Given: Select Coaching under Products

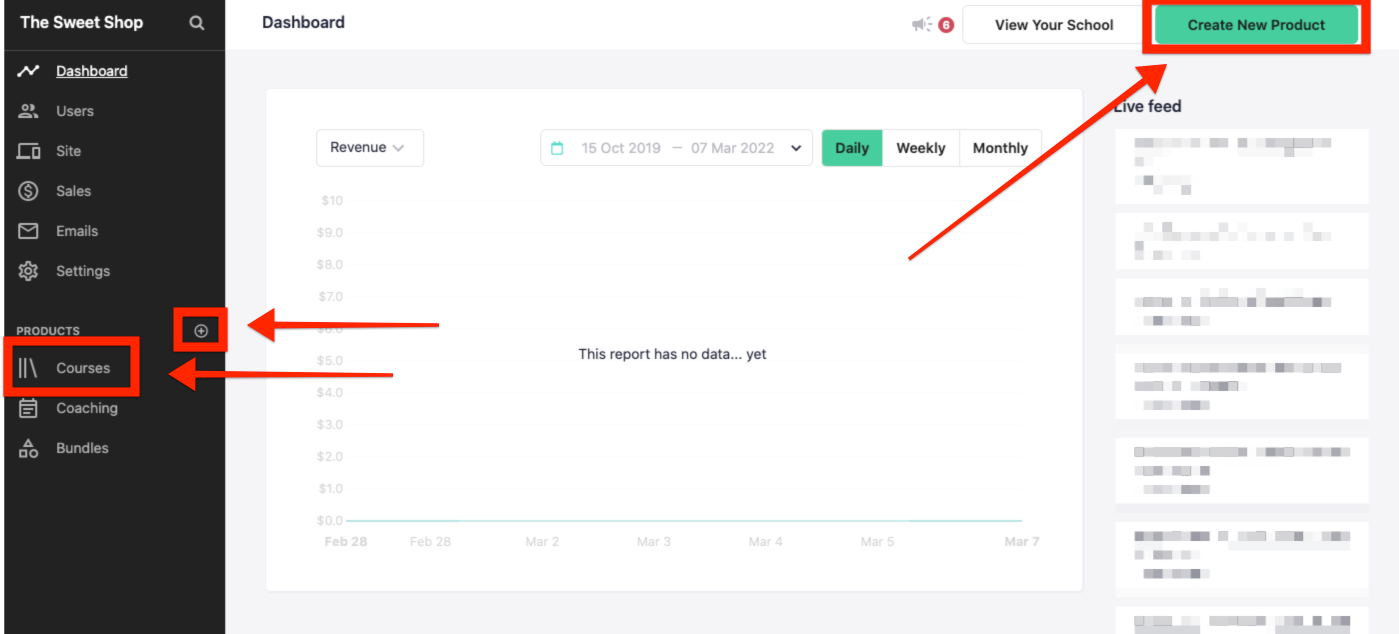Looking at the screenshot, I should [87, 408].
